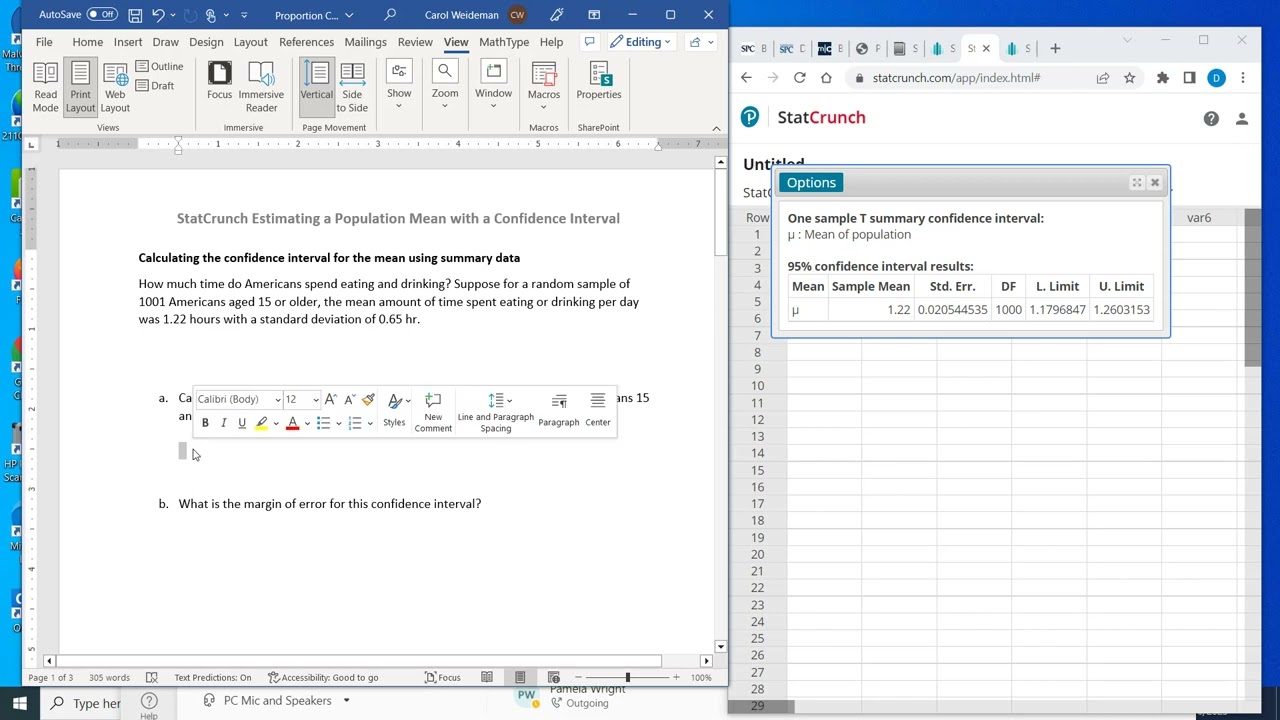1280x720 pixels.
Task: Reload the StatCrunch browser page
Action: pos(799,77)
